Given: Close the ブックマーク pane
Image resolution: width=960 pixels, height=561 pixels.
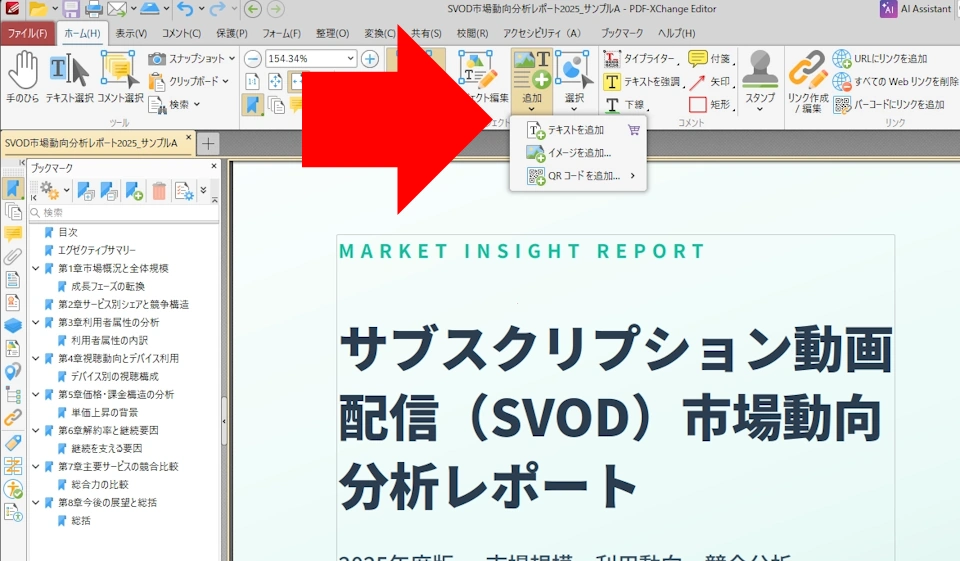Looking at the screenshot, I should pyautogui.click(x=214, y=166).
